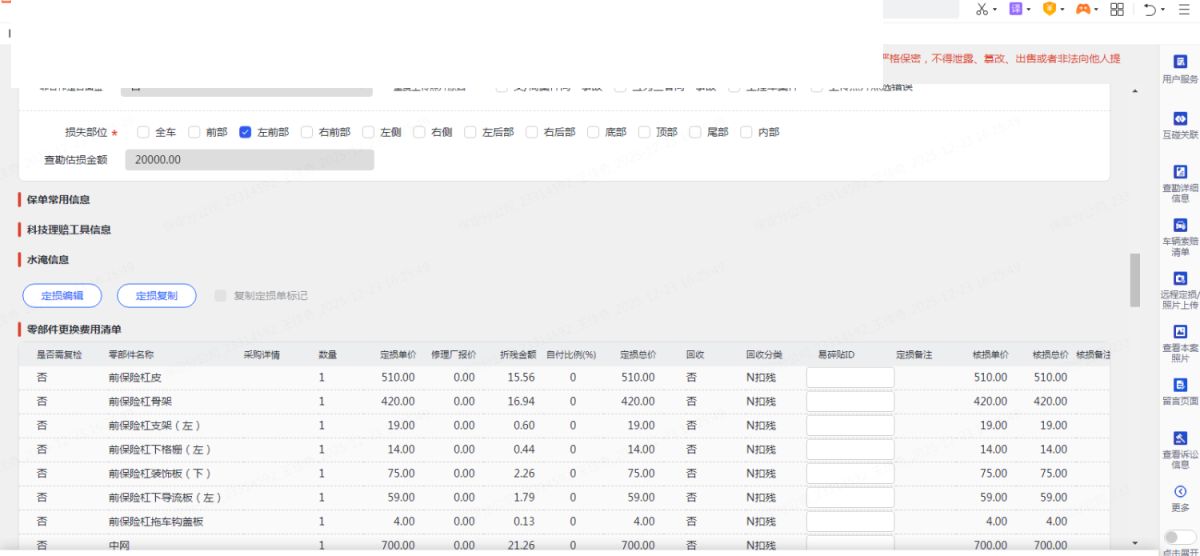Expand the 更多 sidebar chevron
This screenshot has width=1200, height=556.
1180,492
